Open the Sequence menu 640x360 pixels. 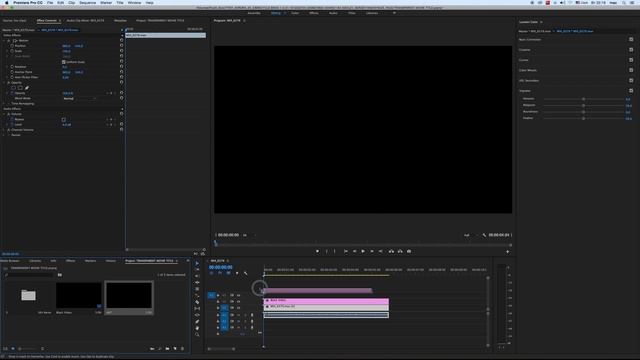87,2
